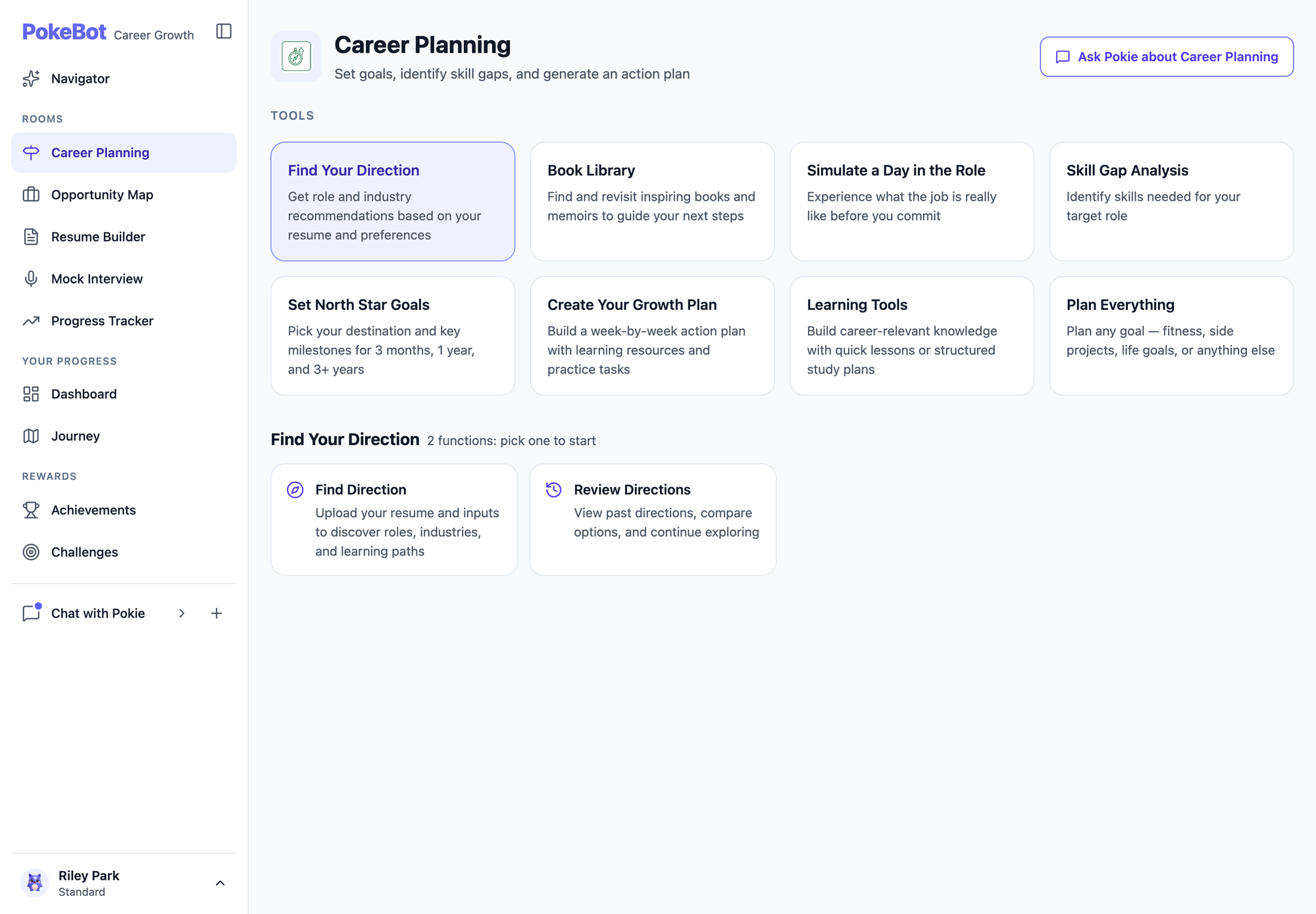Click the Dashboard grid icon
Viewport: 1316px width, 914px height.
click(31, 394)
